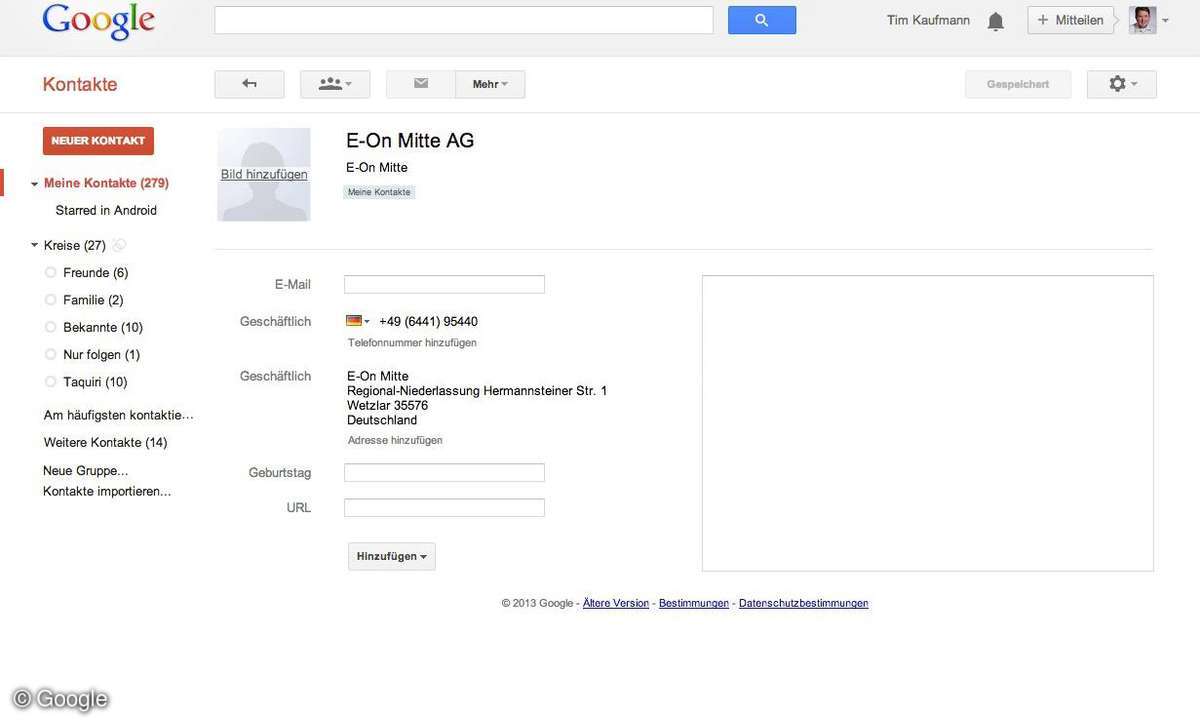Open Starred in Android group
Image resolution: width=1200 pixels, height=720 pixels.
pyautogui.click(x=106, y=211)
